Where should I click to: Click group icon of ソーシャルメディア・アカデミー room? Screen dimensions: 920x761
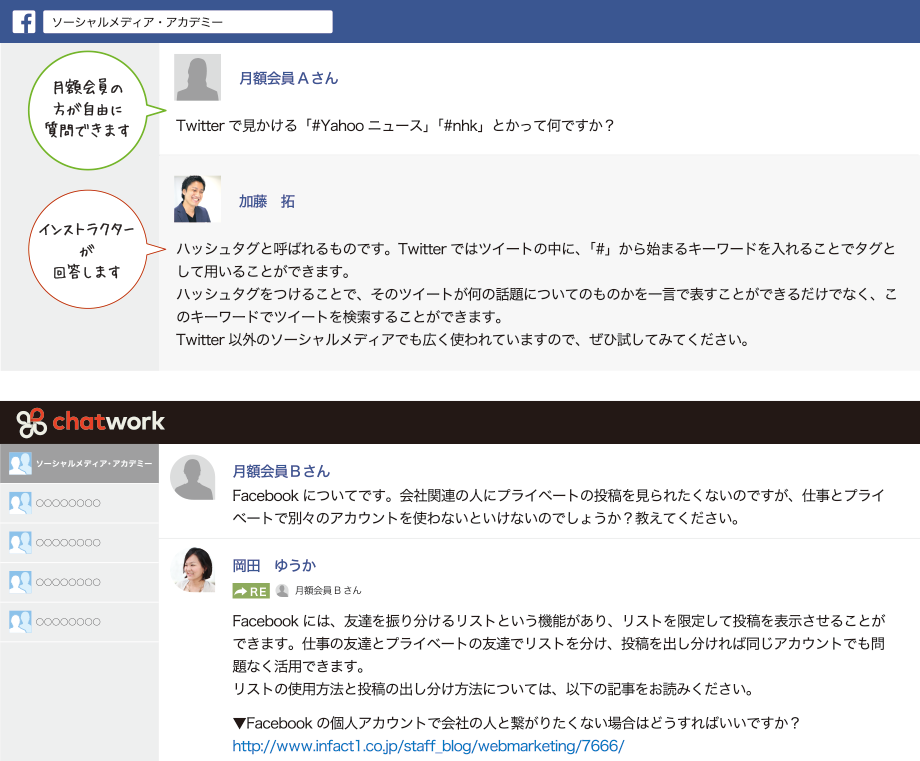[21, 464]
